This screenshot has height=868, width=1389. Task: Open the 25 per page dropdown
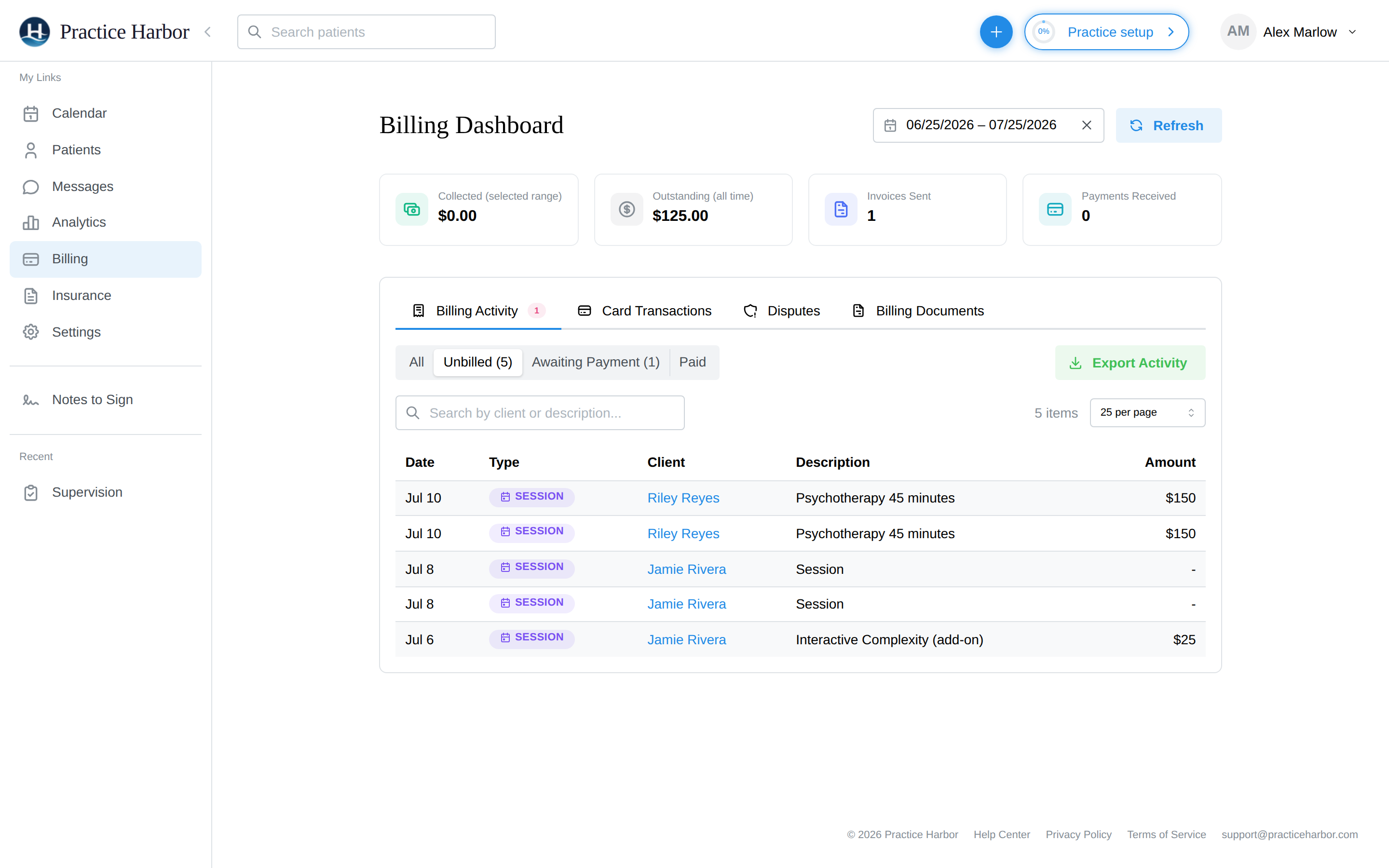click(1147, 413)
